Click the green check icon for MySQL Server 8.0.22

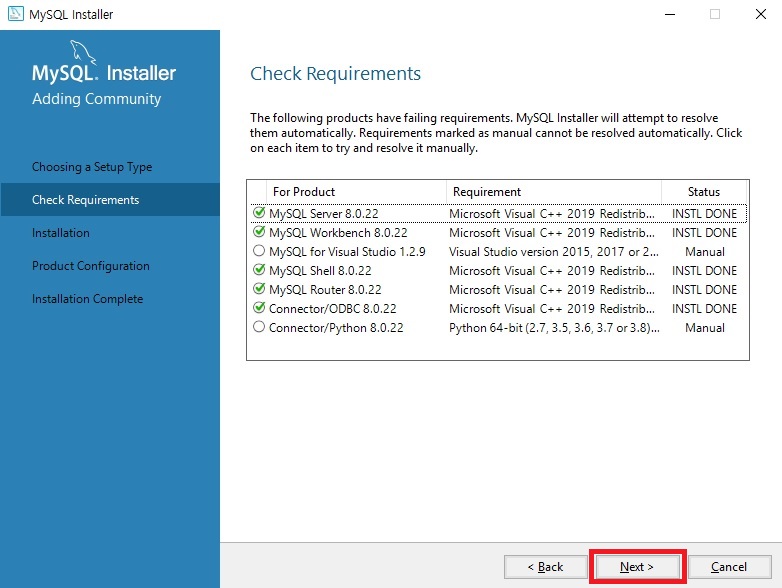point(259,212)
